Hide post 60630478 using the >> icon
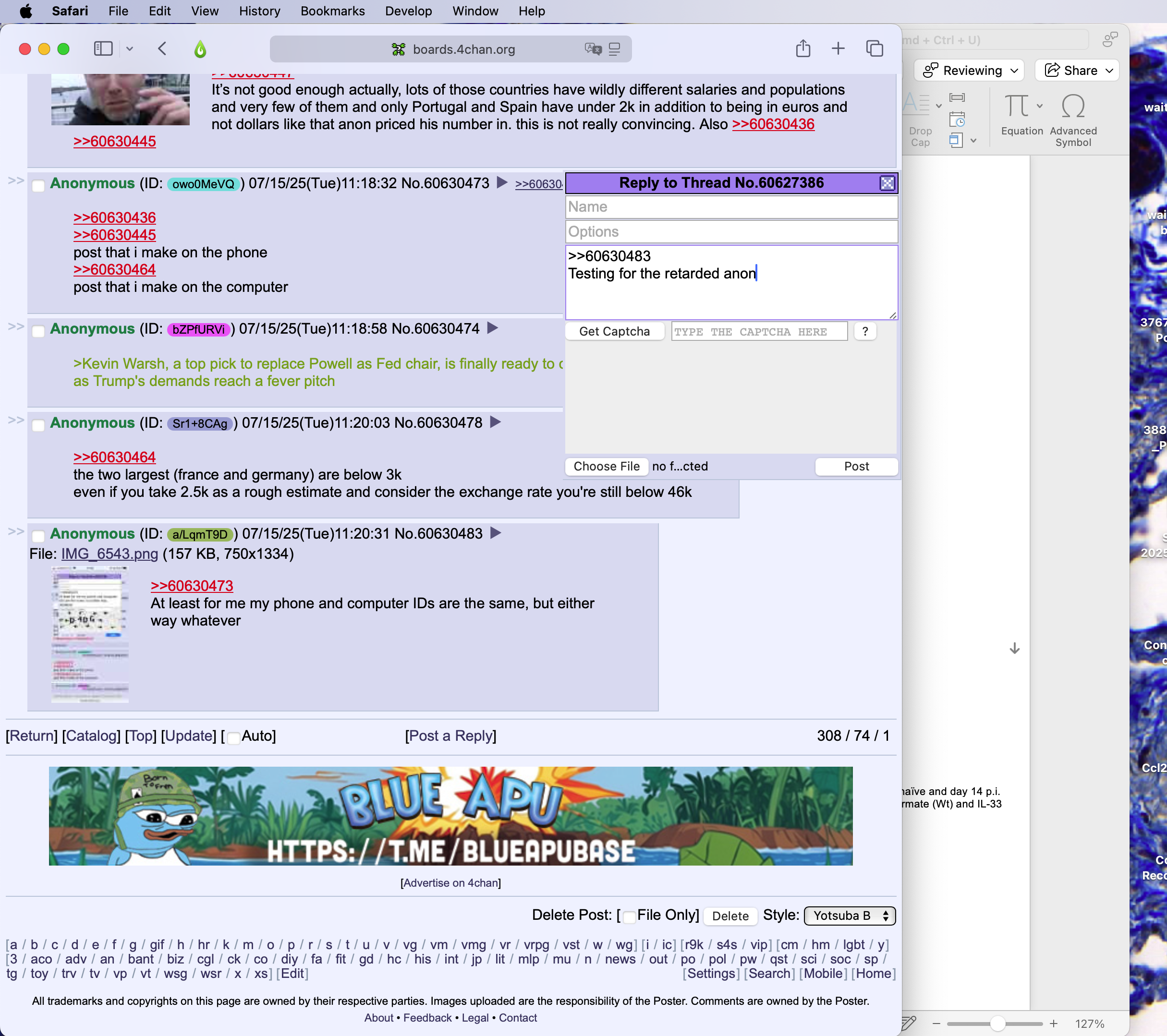Image resolution: width=1167 pixels, height=1036 pixels. click(15, 421)
